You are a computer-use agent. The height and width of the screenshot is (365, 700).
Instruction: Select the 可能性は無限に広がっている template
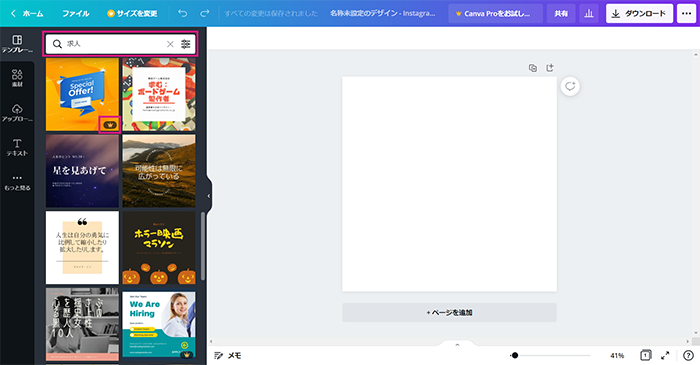click(159, 171)
